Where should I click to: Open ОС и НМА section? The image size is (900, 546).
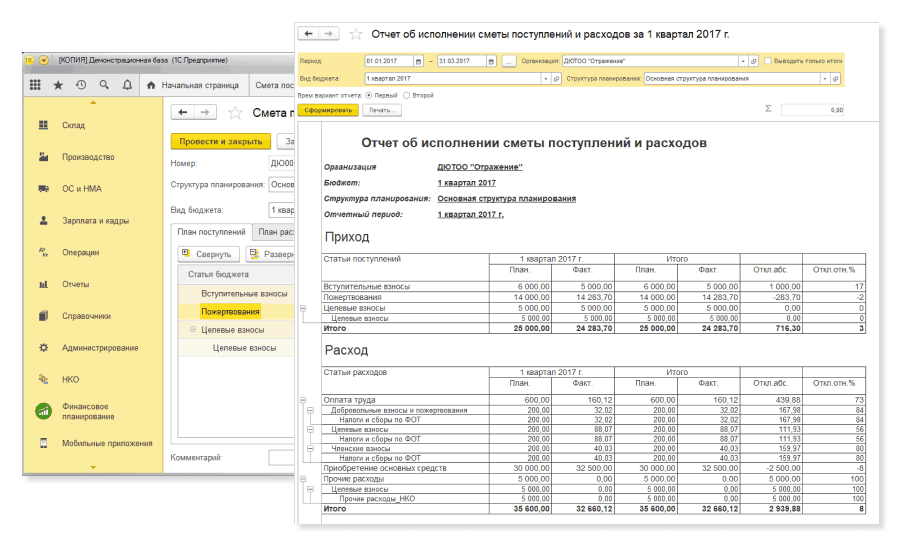[x=82, y=188]
